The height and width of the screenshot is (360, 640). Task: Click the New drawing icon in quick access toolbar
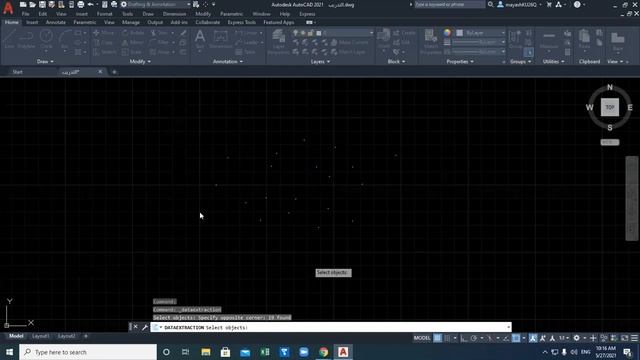(x=23, y=4)
